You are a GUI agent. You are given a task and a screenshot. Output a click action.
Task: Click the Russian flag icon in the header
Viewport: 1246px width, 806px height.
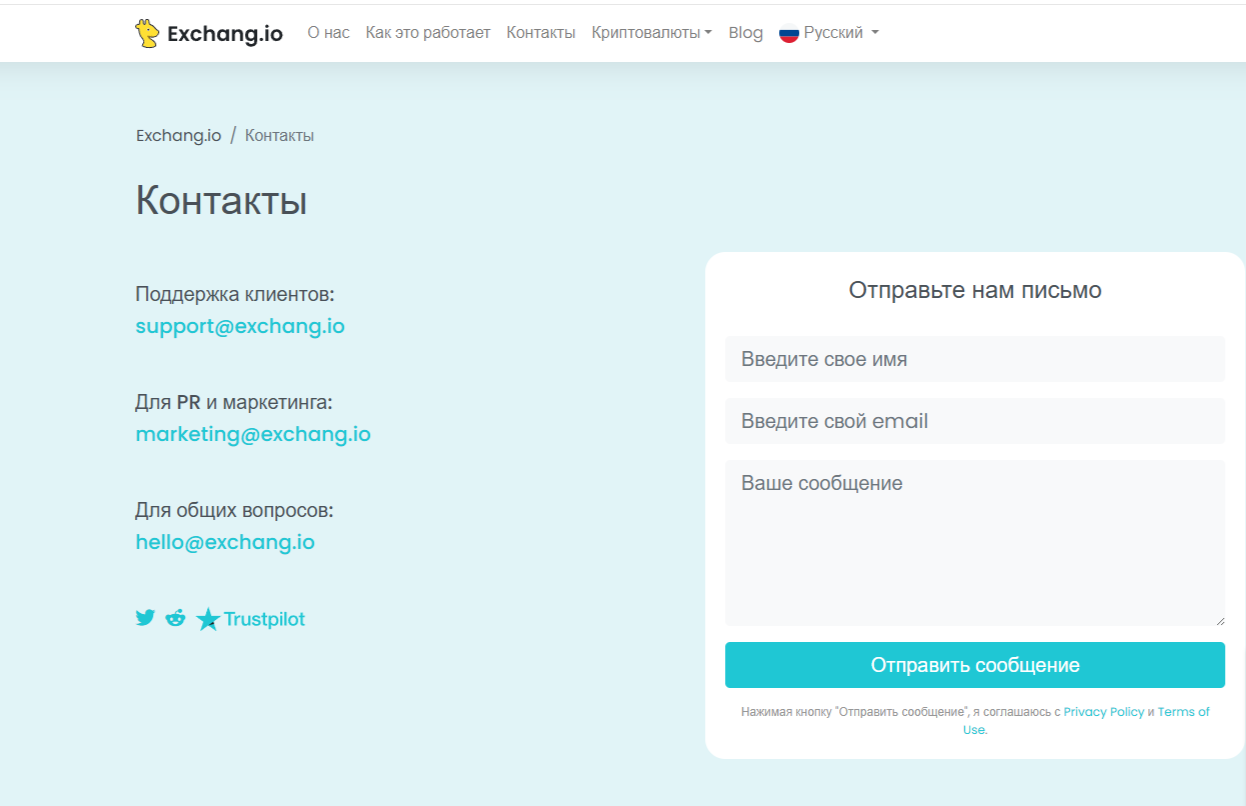[x=790, y=32]
